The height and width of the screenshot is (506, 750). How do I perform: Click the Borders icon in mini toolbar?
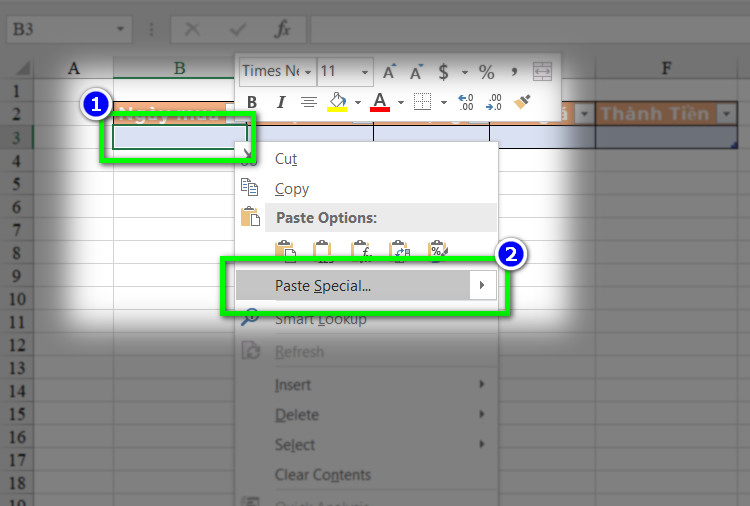pos(422,102)
